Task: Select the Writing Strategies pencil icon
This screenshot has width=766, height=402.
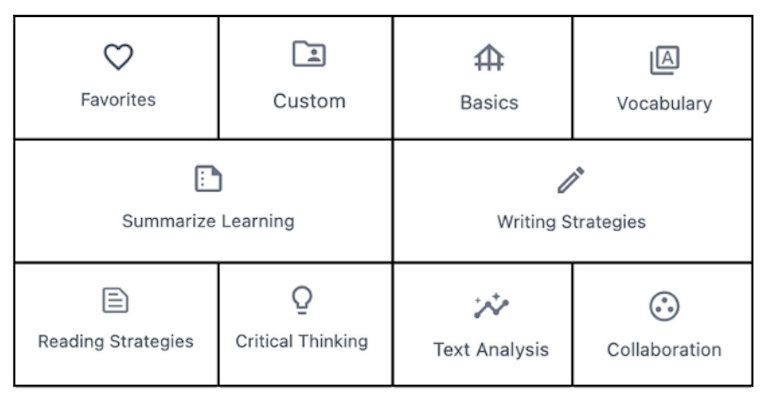Action: pyautogui.click(x=571, y=180)
